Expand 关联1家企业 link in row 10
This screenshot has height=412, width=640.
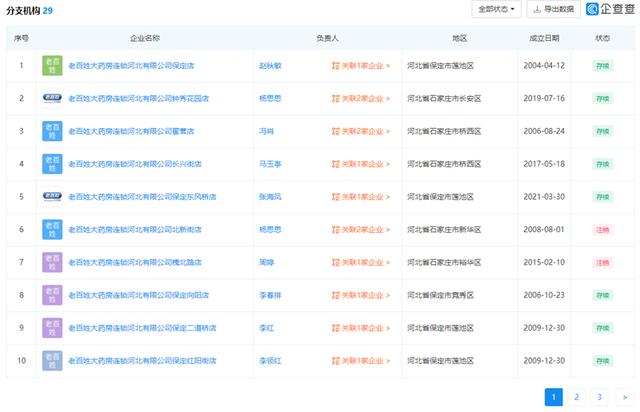[x=361, y=361]
